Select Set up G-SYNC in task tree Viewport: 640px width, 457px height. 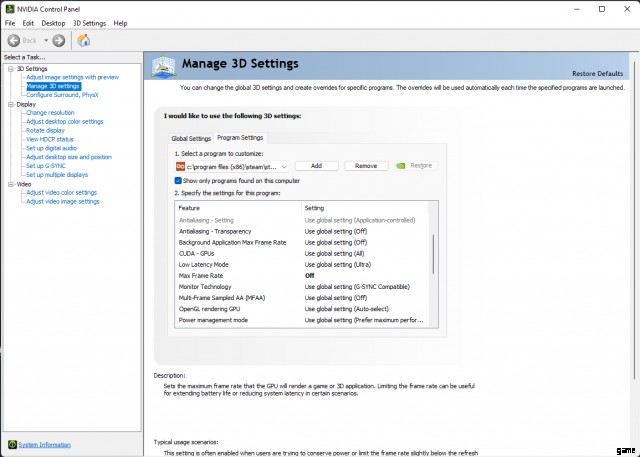tap(48, 165)
